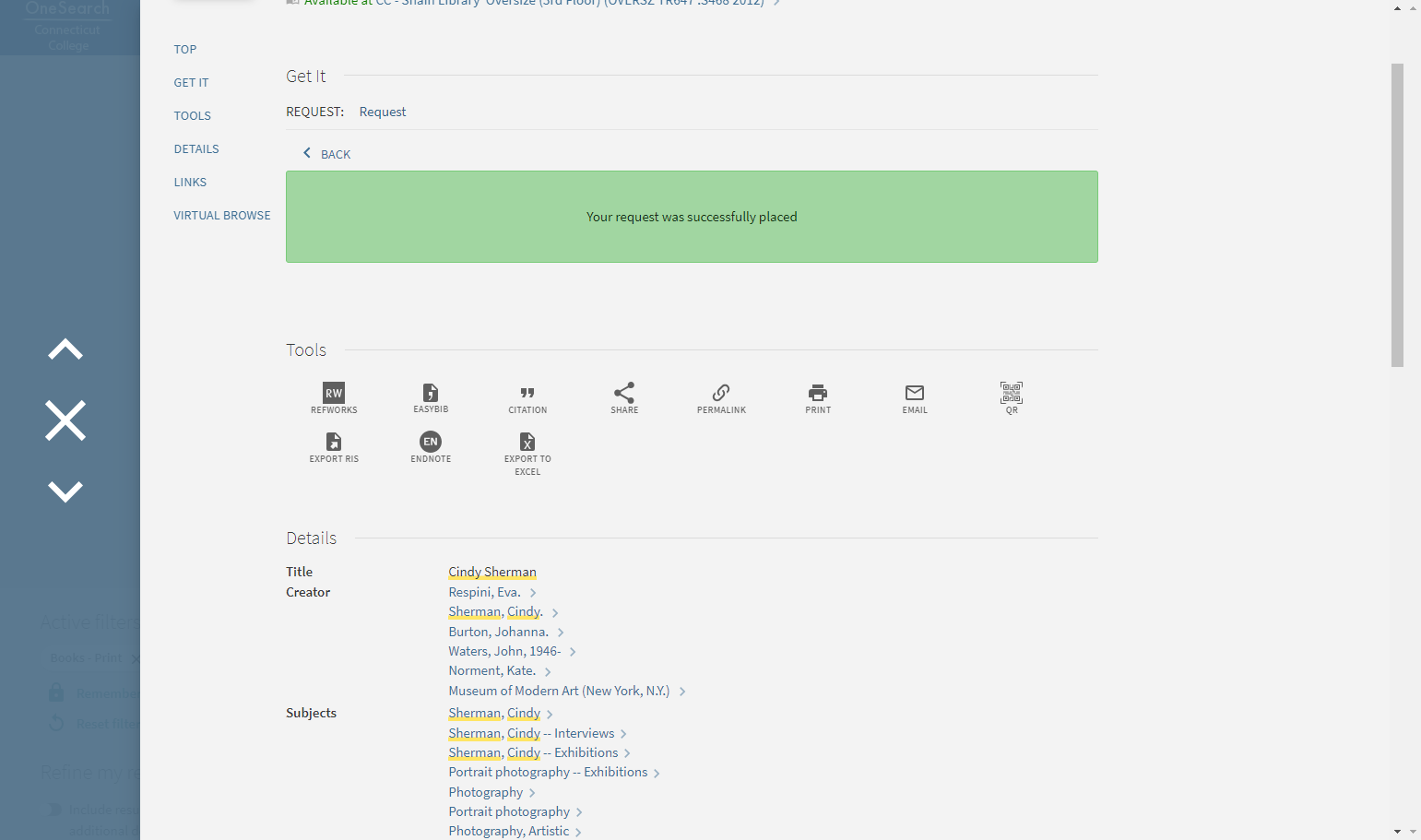The image size is (1421, 840).
Task: Export the record to Excel
Action: click(x=527, y=454)
